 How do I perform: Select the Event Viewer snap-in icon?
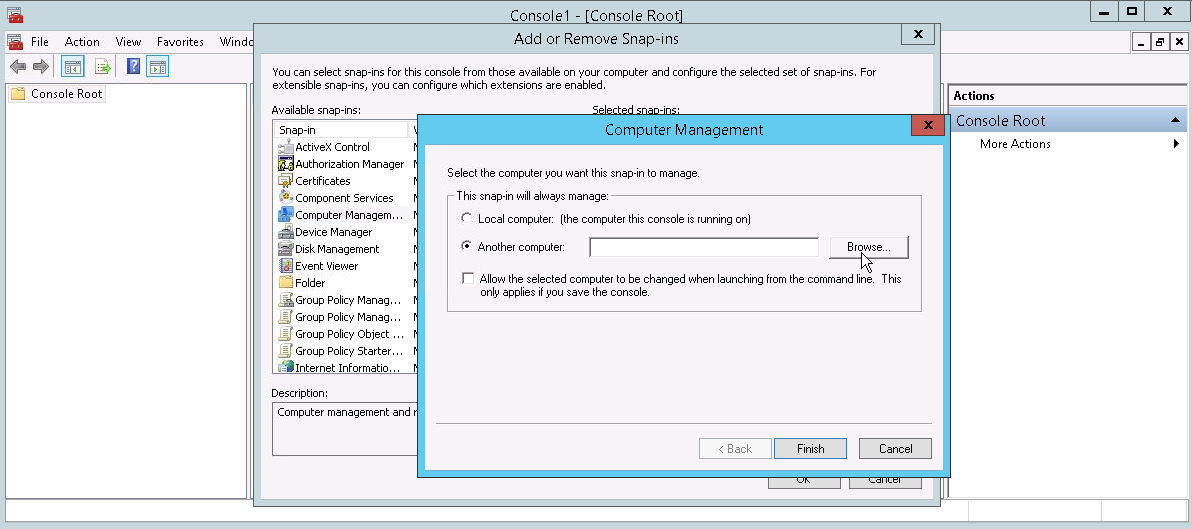[x=286, y=266]
